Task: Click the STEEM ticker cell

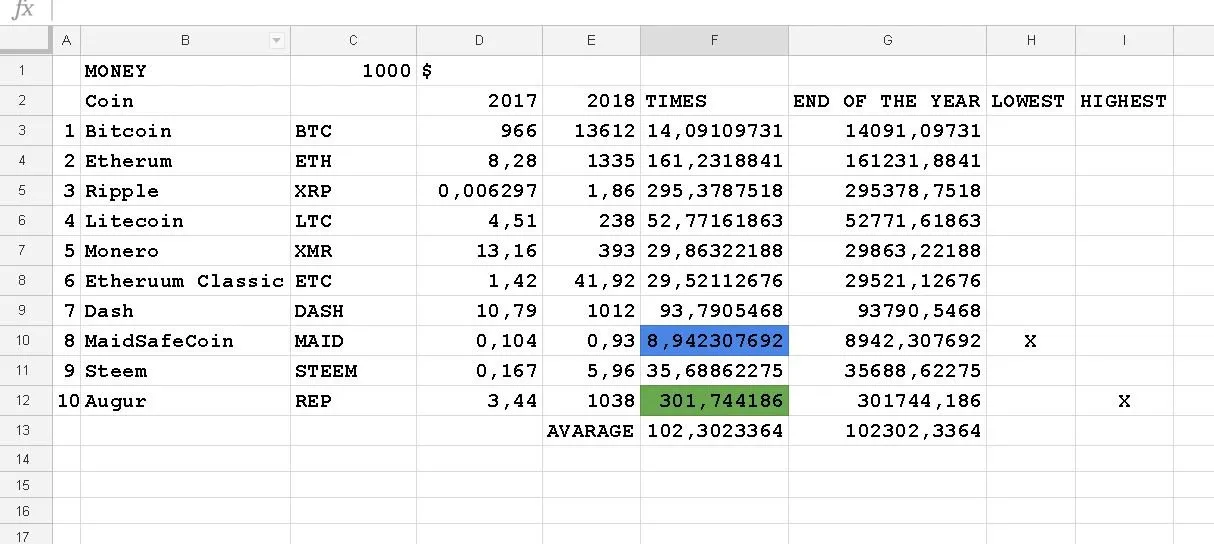Action: [353, 371]
